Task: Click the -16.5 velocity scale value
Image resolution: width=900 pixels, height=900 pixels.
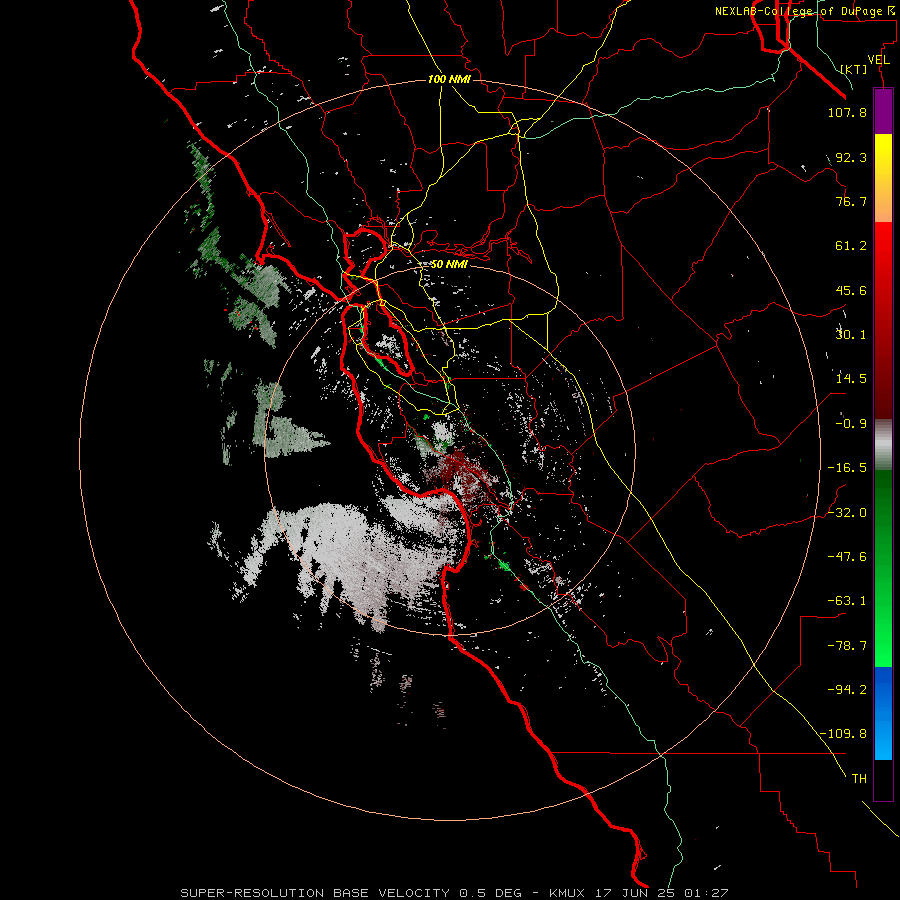Action: (847, 468)
